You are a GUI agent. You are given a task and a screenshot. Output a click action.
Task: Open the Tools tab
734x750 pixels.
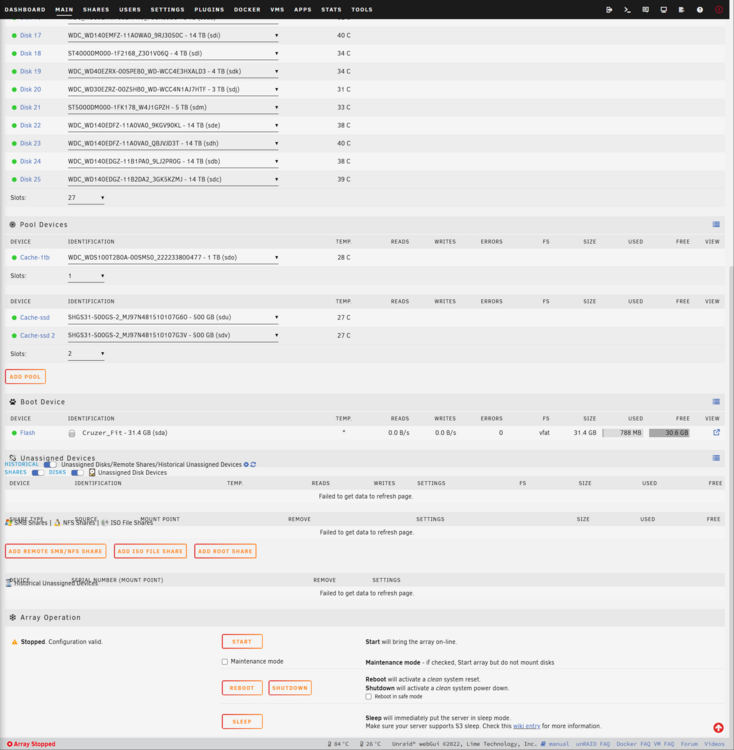362,10
